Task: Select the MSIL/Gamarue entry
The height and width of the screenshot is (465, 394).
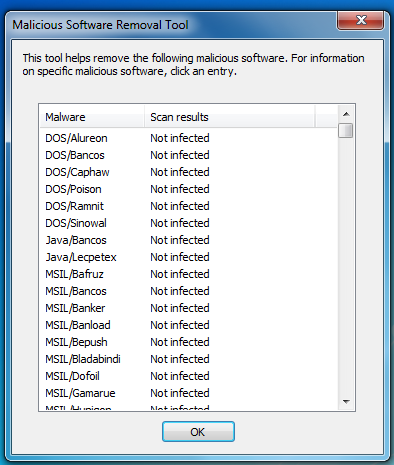Action: 80,393
